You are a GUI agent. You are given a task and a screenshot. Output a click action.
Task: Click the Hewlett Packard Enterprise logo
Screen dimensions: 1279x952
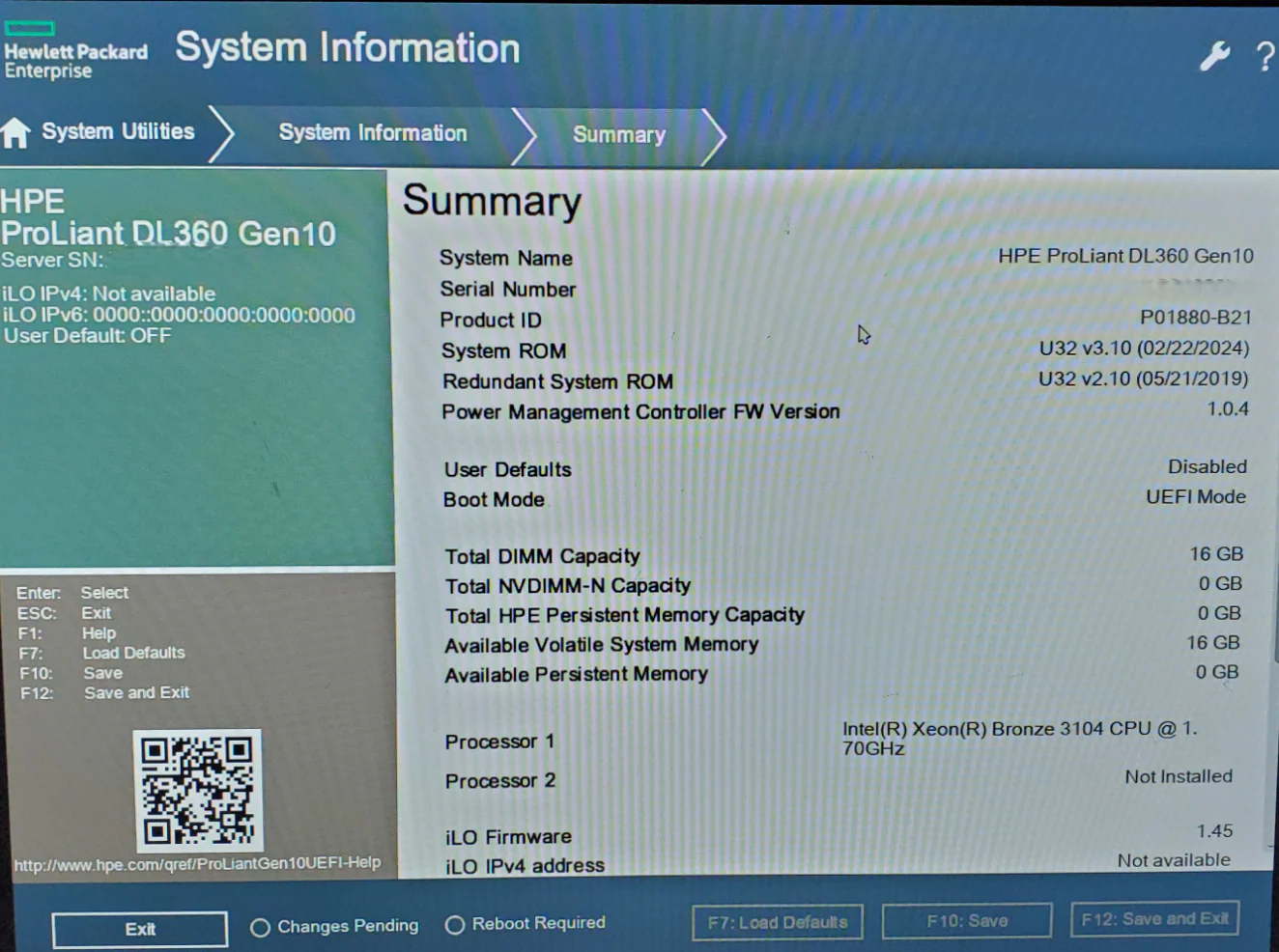coord(75,51)
